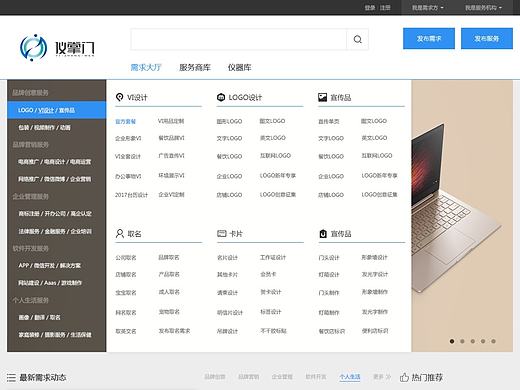Viewport: 520px width, 390px height.
Task: Open the highlighted 官方套餐 link
Action: pos(125,122)
